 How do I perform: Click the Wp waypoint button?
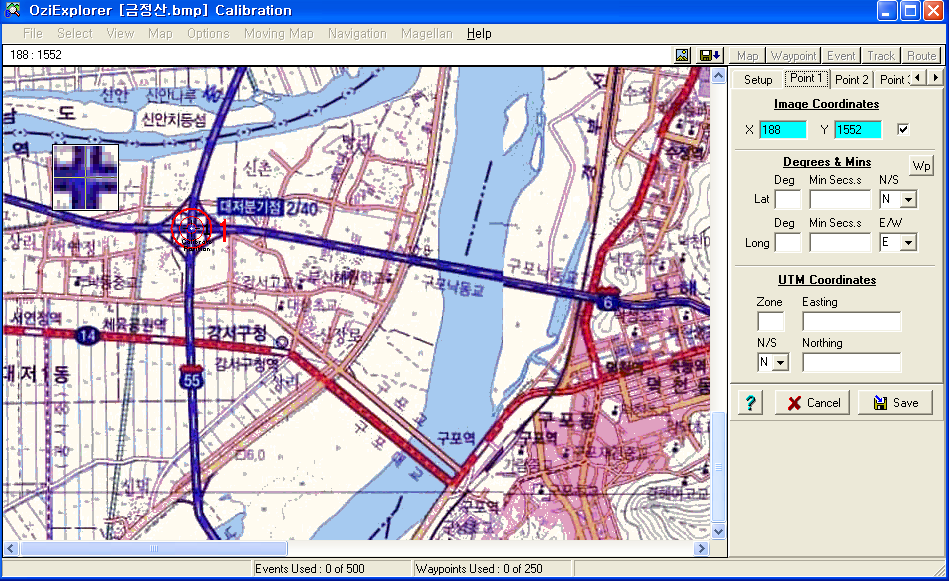pos(922,165)
